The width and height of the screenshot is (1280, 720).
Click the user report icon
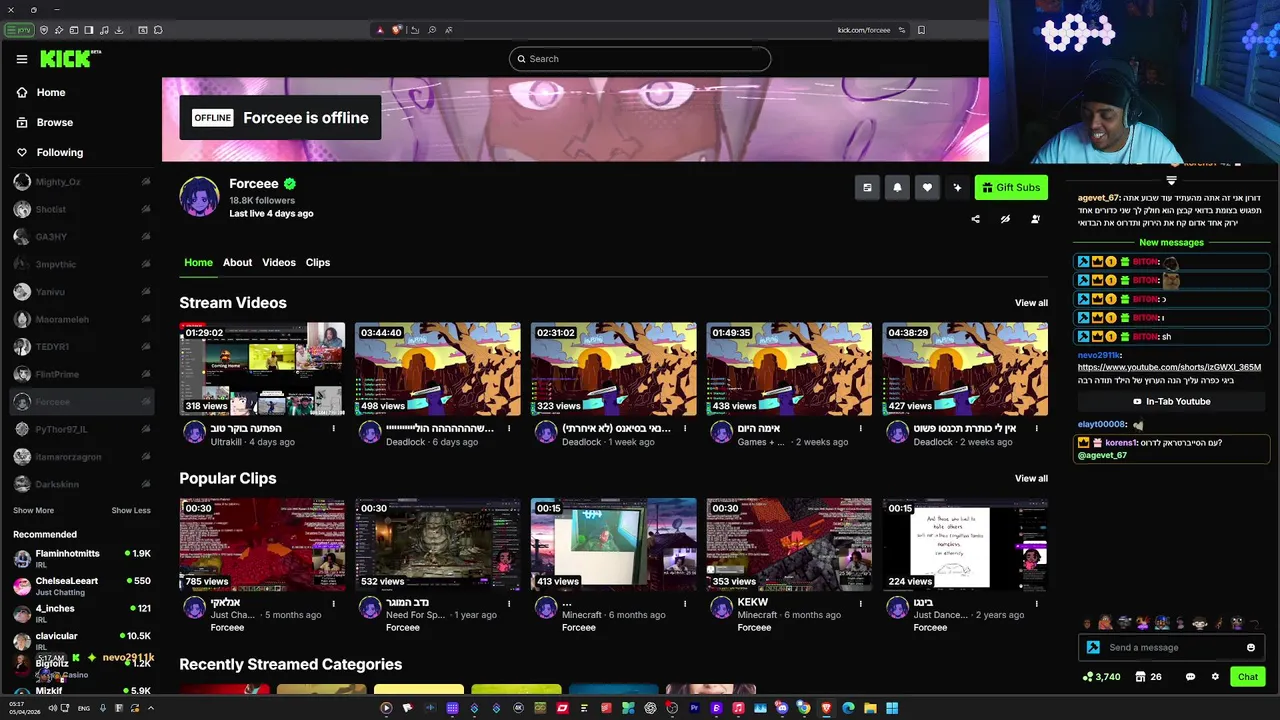click(1035, 219)
